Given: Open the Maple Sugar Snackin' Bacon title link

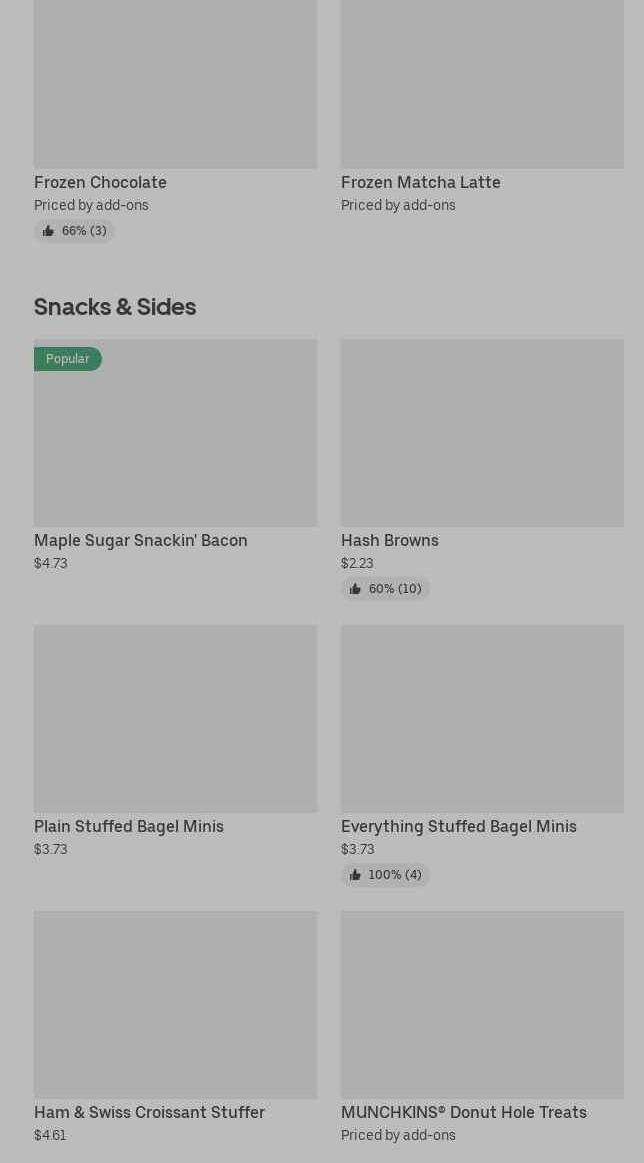Looking at the screenshot, I should [141, 540].
